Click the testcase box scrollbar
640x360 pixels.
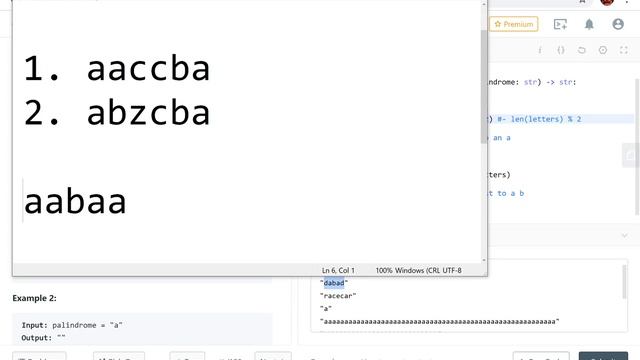coord(624,282)
